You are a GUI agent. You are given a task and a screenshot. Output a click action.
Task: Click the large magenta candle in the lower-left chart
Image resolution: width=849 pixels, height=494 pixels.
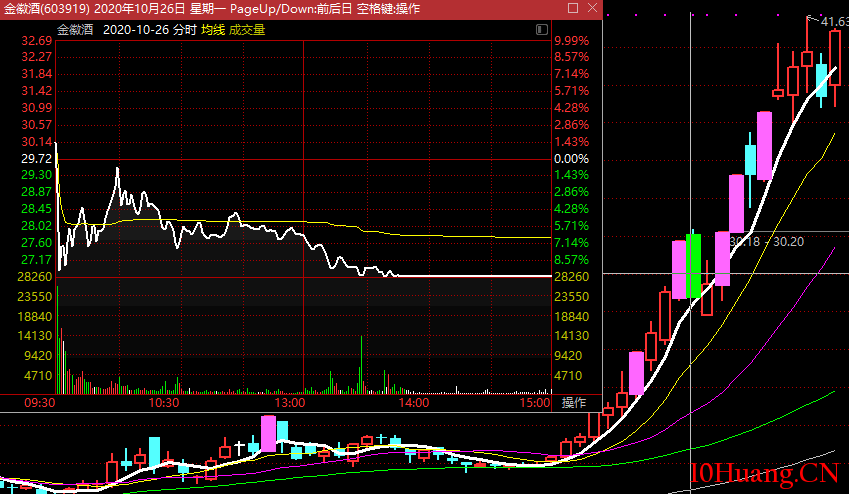[x=268, y=434]
